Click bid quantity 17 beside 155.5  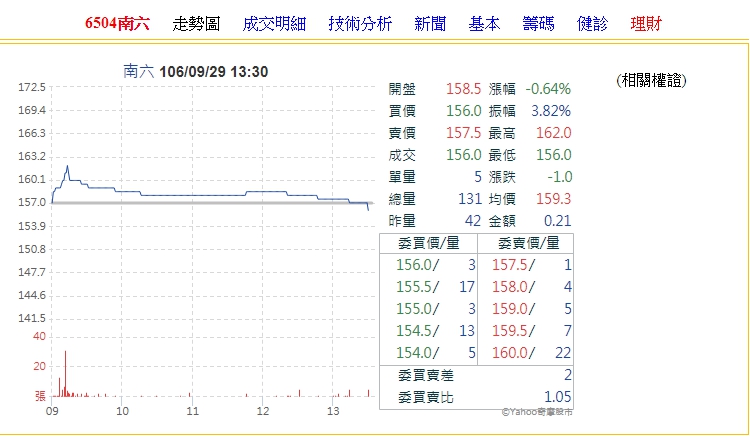click(x=467, y=287)
